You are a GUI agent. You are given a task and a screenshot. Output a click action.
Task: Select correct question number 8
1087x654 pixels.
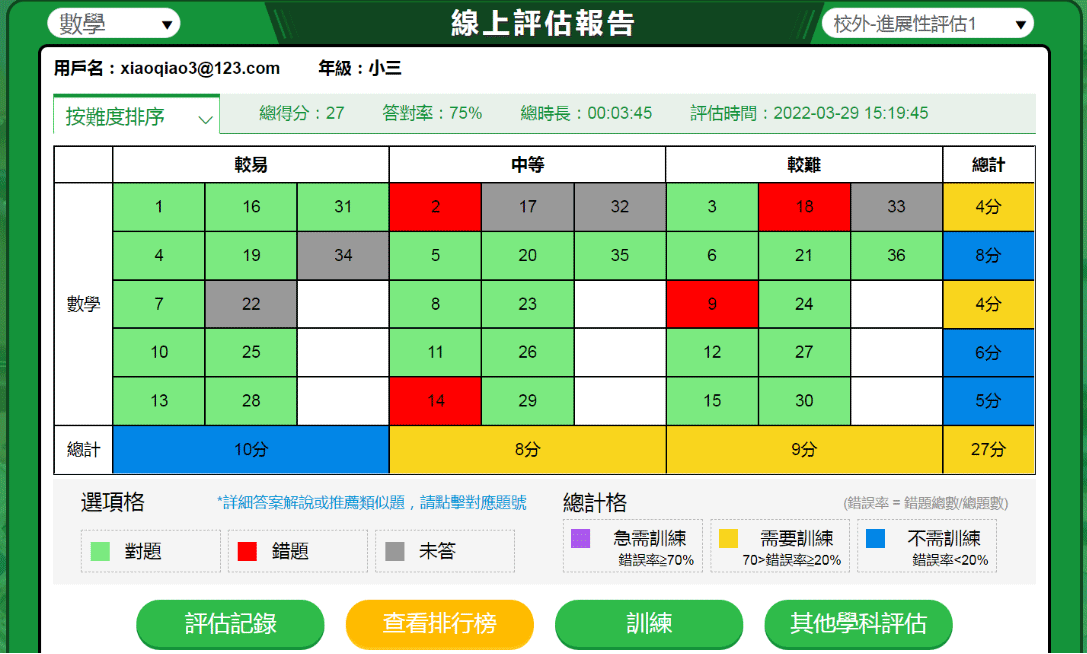click(435, 304)
